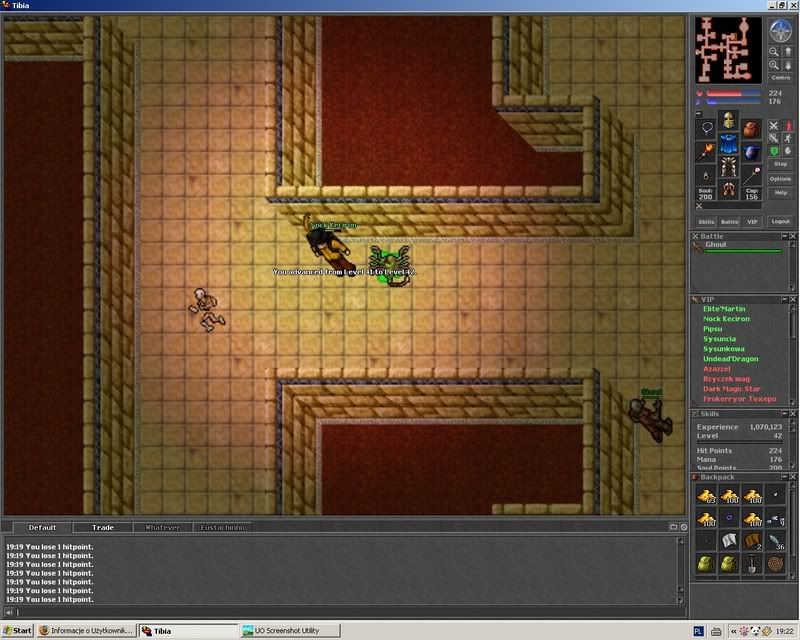Switch to UO Screenshot Utility in taskbar
The height and width of the screenshot is (640, 800).
coord(290,631)
